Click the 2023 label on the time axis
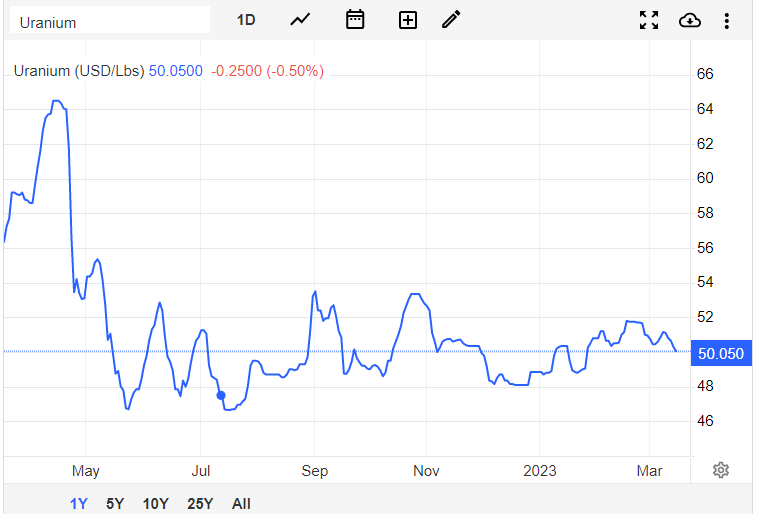757x514 pixels. [540, 471]
